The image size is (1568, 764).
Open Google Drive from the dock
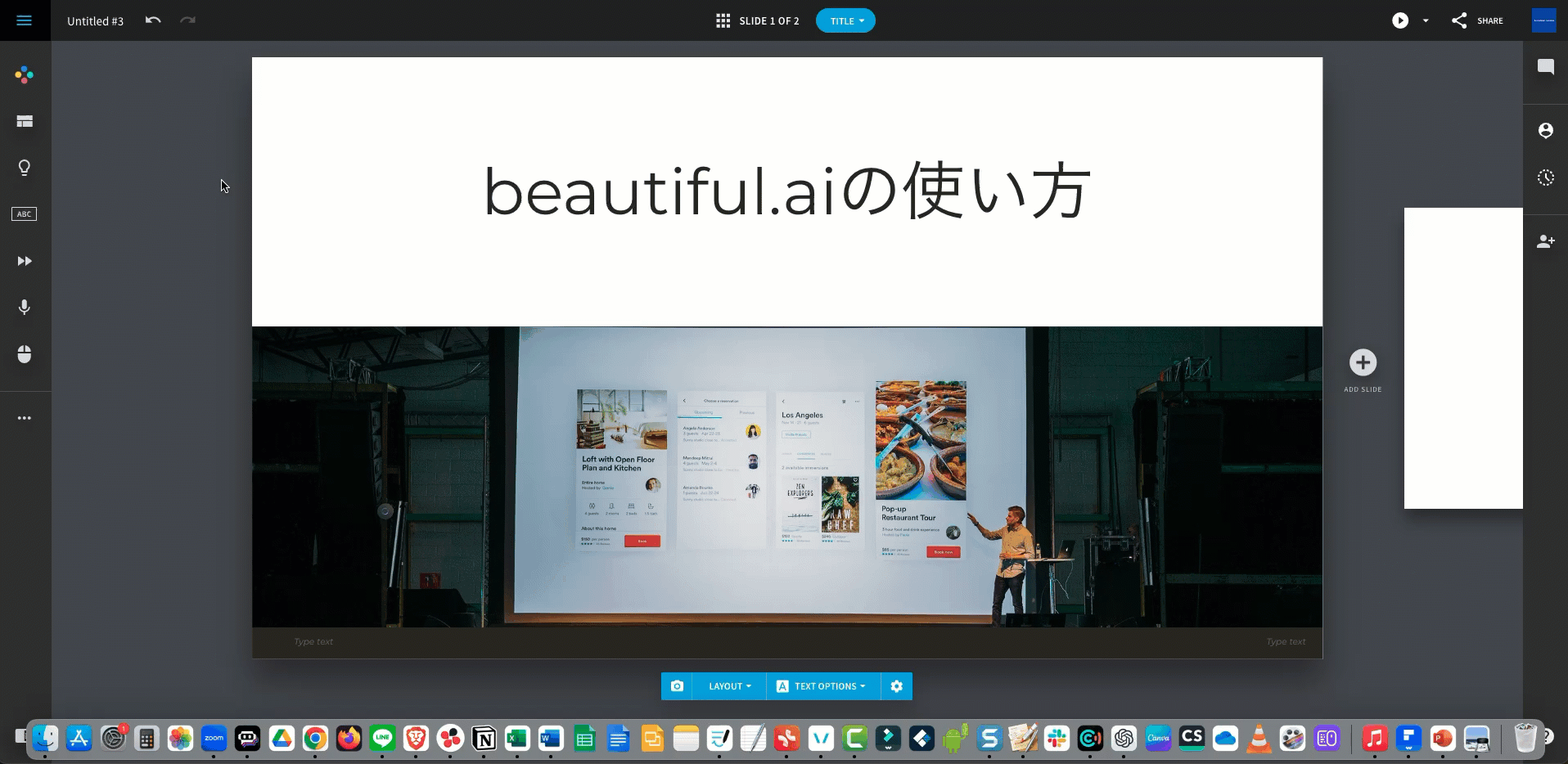tap(282, 739)
